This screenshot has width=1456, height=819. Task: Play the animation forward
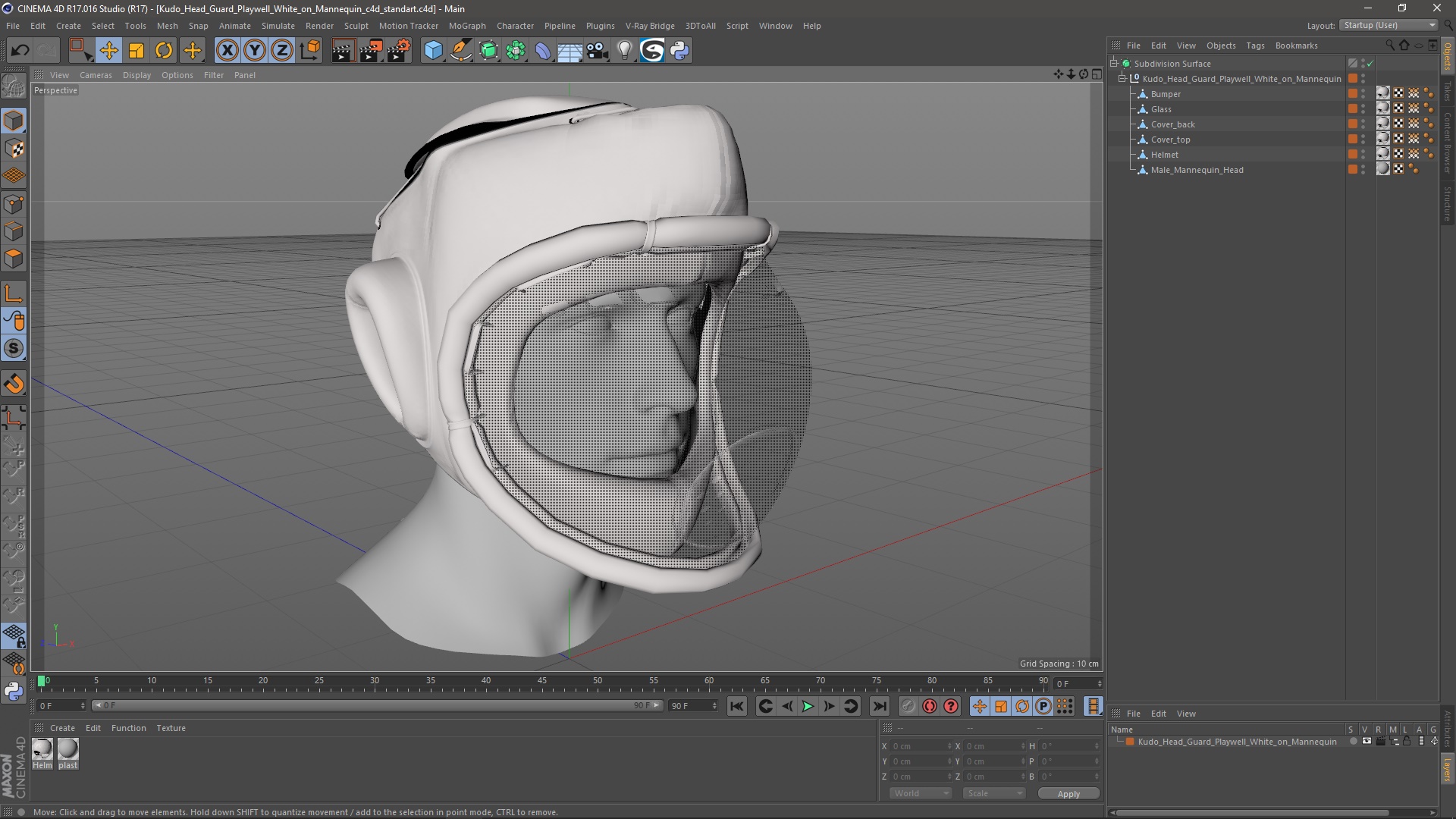pyautogui.click(x=808, y=706)
